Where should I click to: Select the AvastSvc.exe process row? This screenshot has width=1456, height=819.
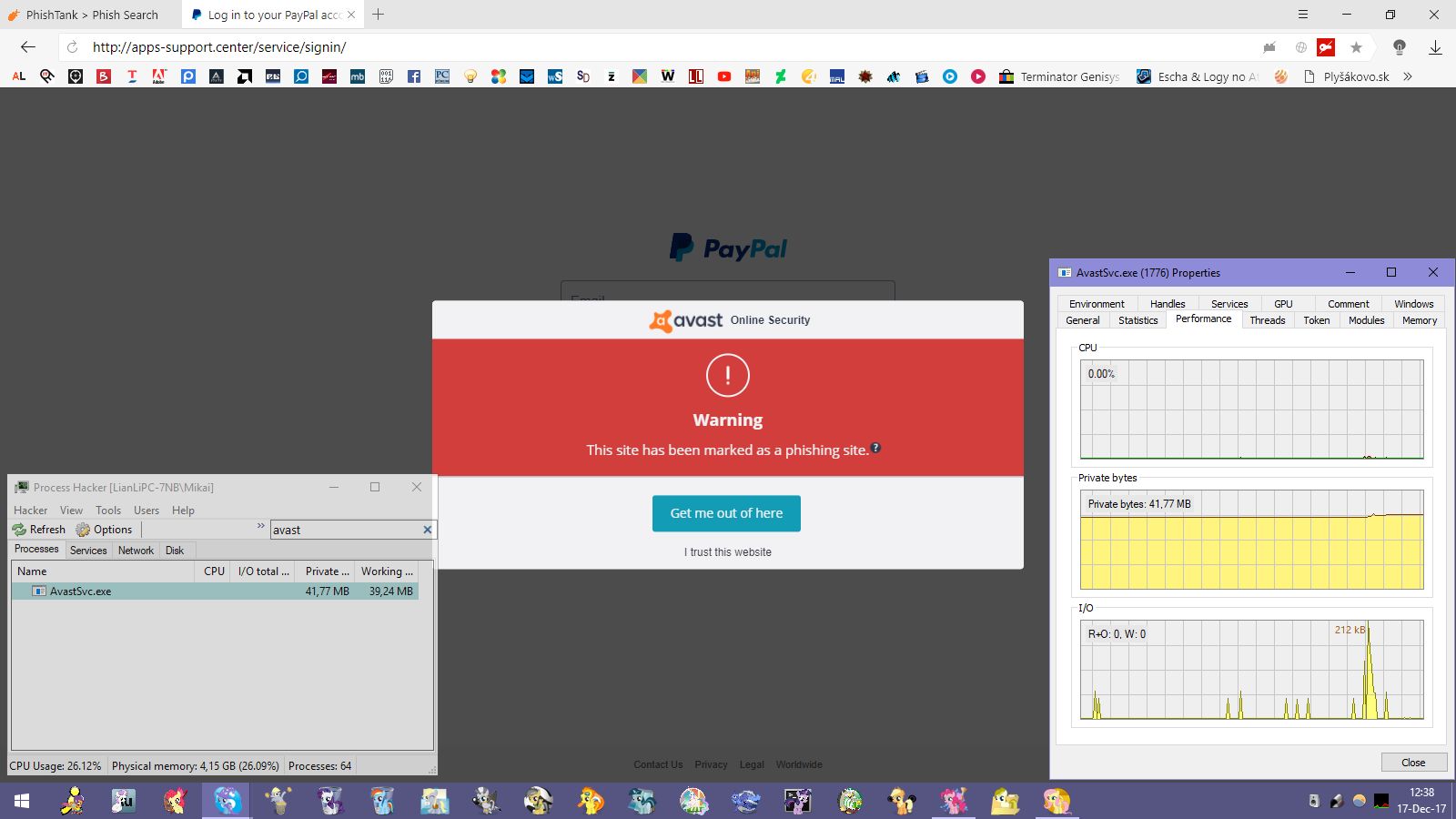pos(215,591)
